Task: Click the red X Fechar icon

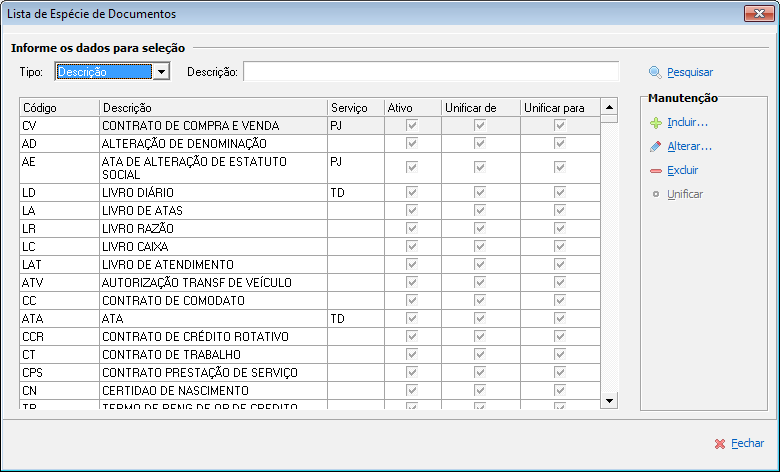Action: point(719,443)
